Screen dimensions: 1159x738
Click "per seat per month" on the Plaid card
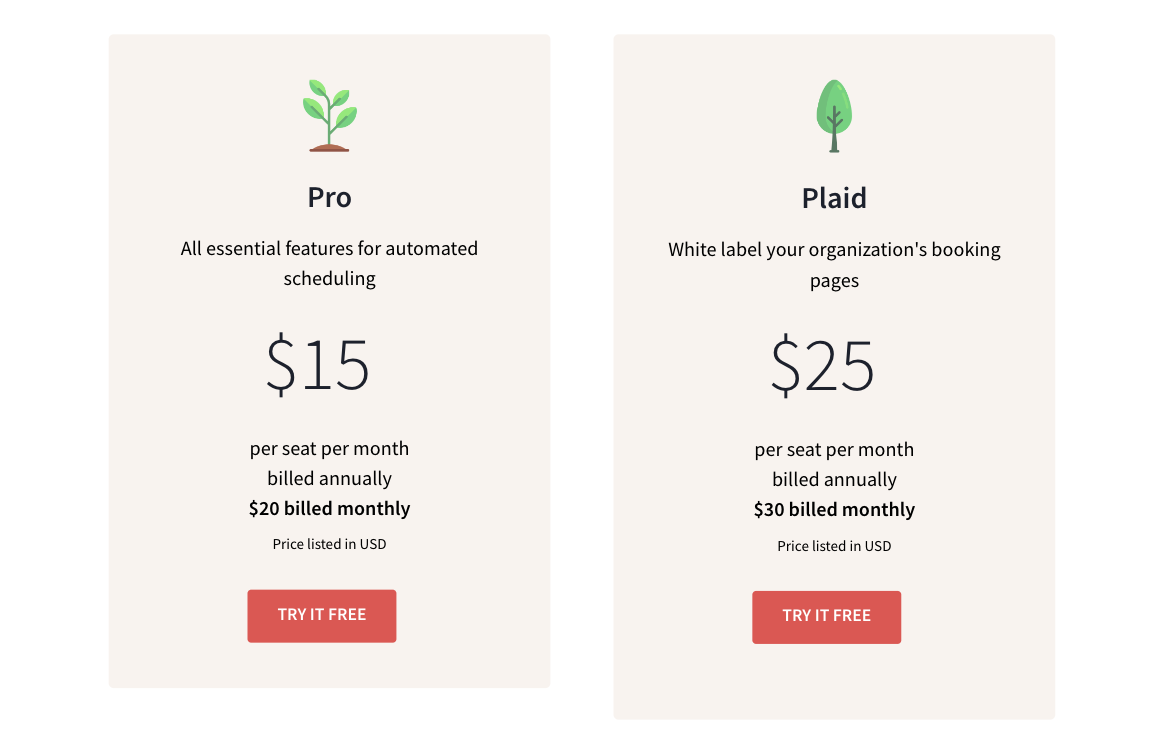click(834, 449)
